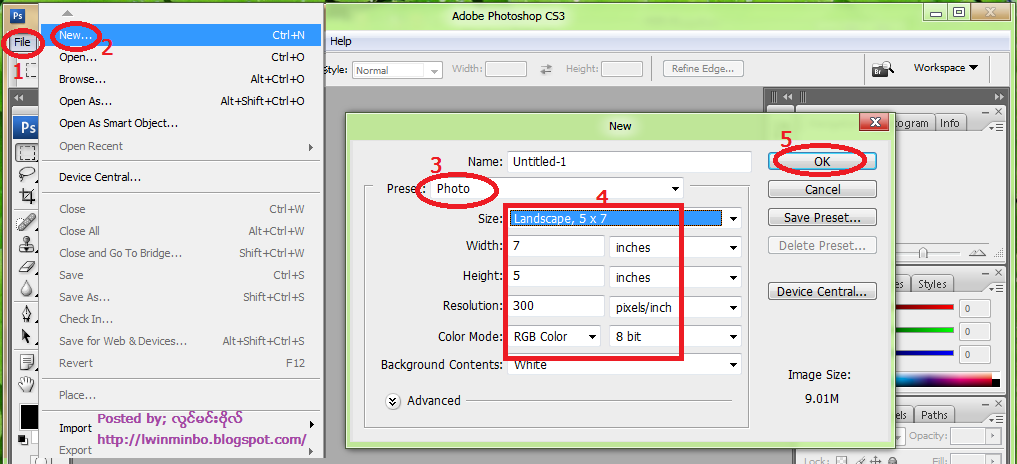Click Cancel in the New dialog

pyautogui.click(x=822, y=189)
